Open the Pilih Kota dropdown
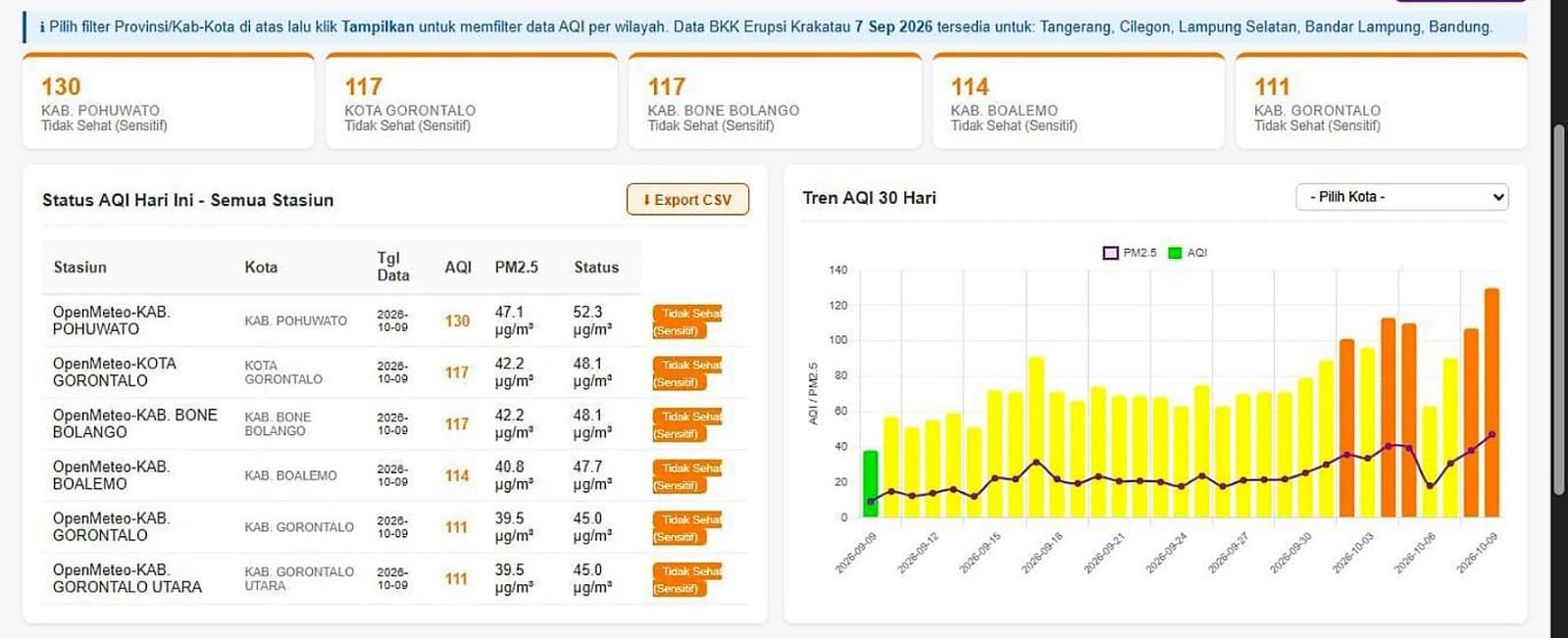The width and height of the screenshot is (1568, 638). point(1401,197)
